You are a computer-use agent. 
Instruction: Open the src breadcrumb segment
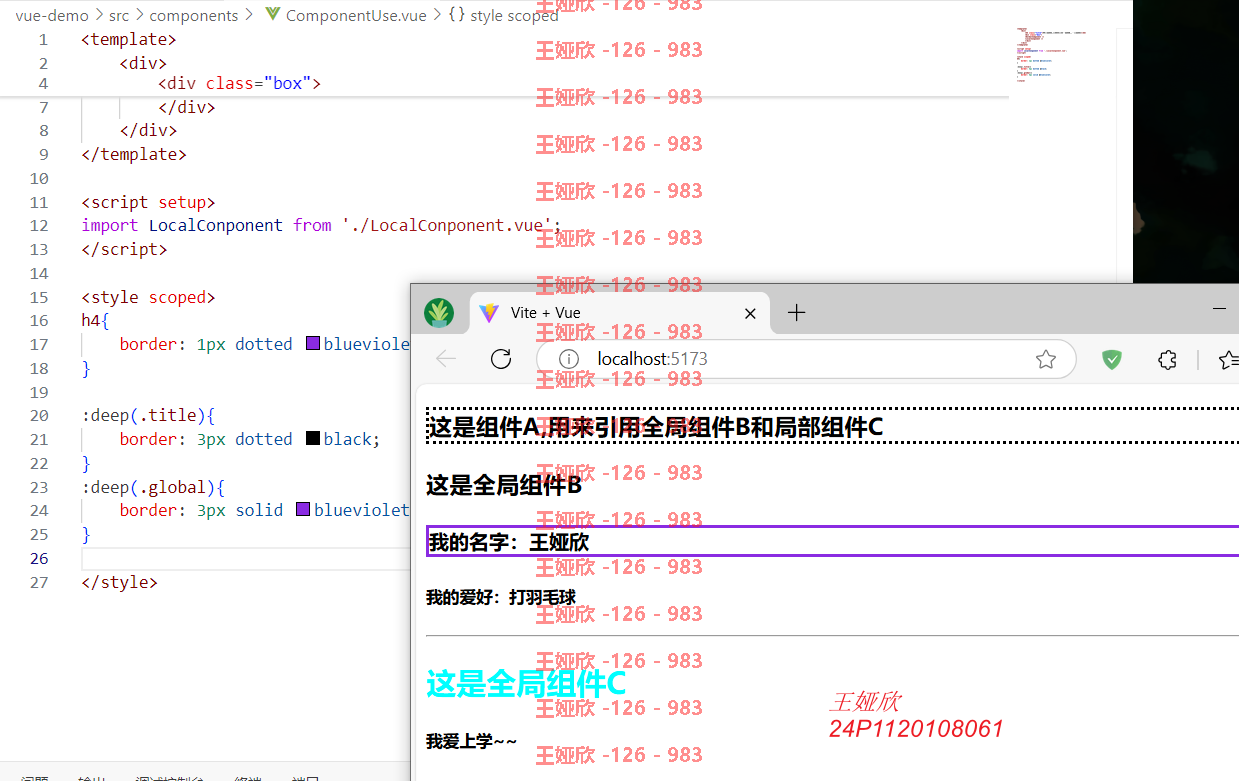point(119,15)
